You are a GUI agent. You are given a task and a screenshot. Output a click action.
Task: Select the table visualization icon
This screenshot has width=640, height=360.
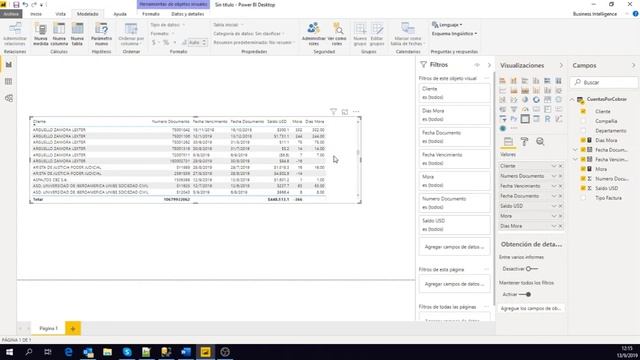pyautogui.click(x=525, y=119)
